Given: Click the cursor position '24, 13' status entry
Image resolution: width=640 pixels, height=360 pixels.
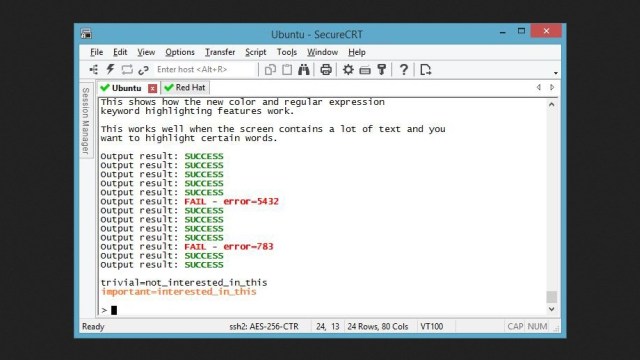Looking at the screenshot, I should [328, 327].
